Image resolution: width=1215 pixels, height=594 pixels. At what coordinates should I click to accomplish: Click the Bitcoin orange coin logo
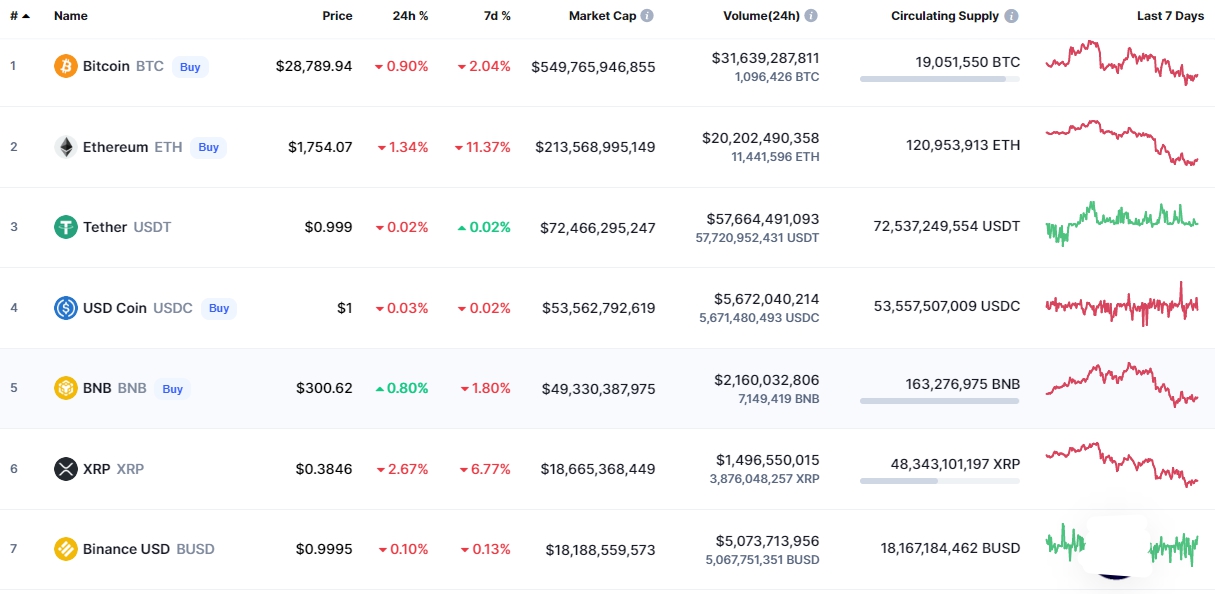point(65,66)
